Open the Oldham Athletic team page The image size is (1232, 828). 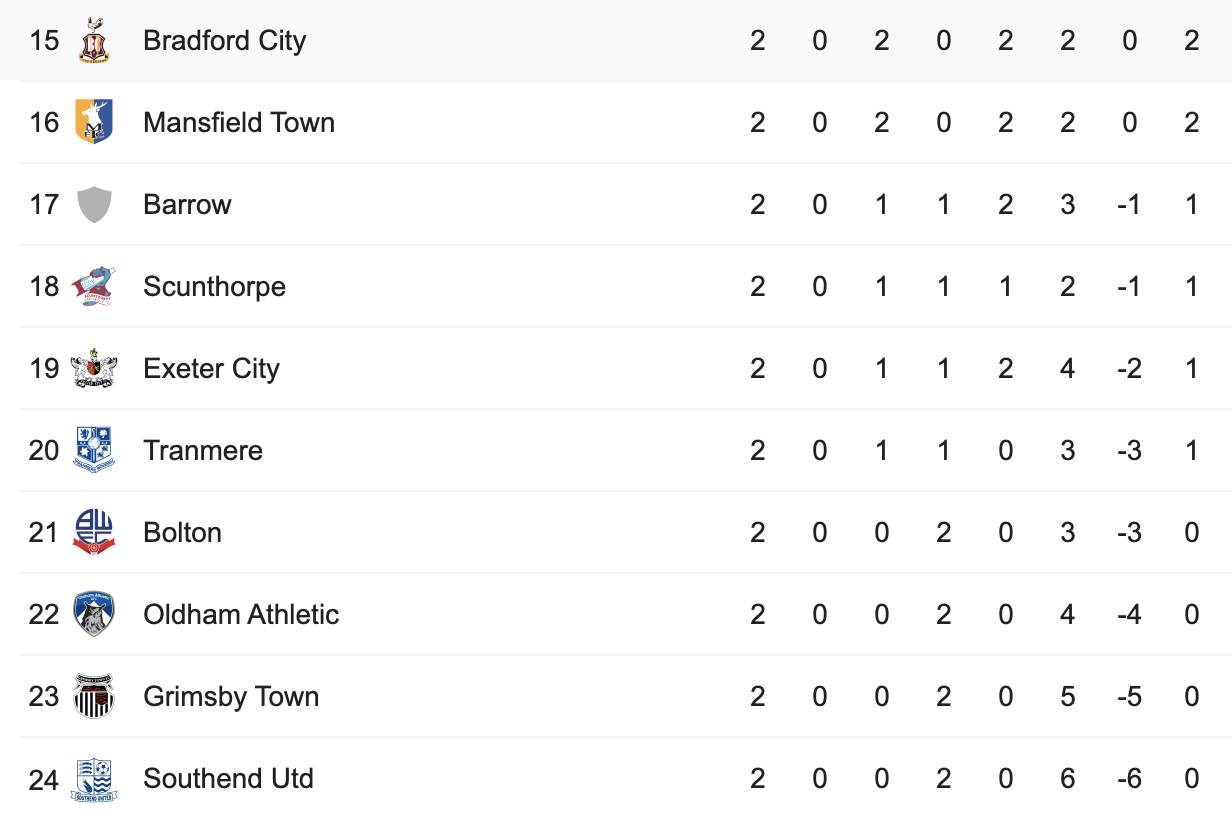tap(241, 615)
